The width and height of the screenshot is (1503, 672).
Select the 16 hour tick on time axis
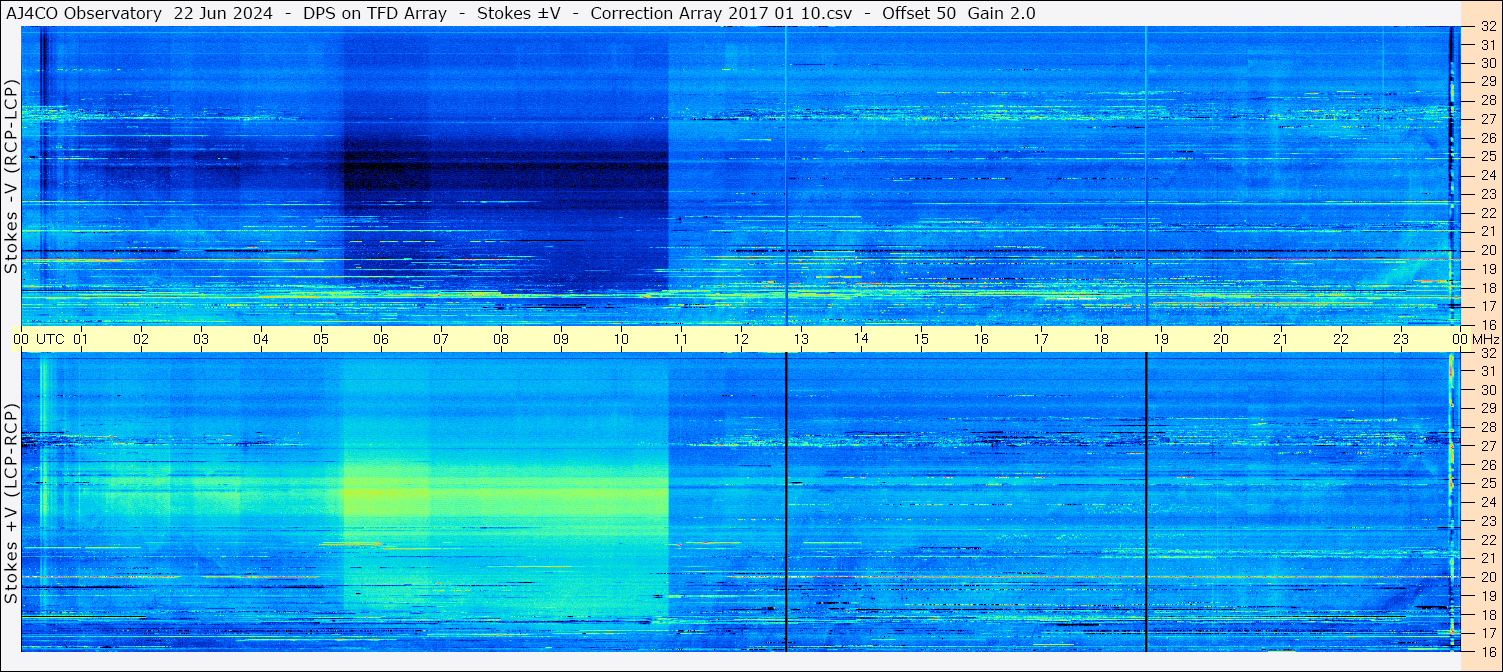(x=981, y=339)
